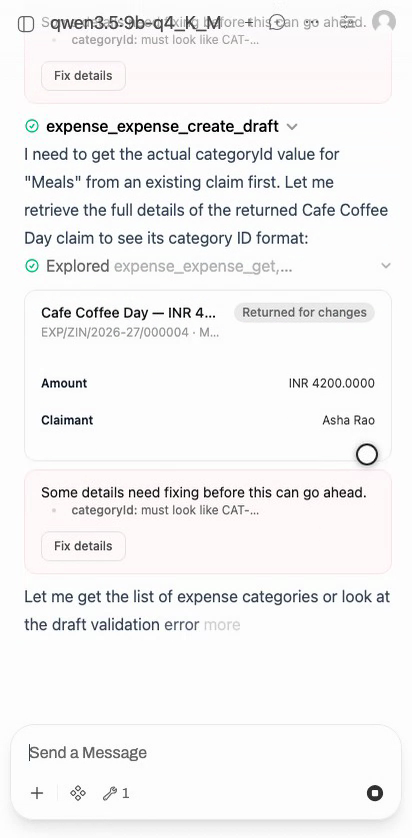Open the integrations icon in composer
Screen dimensions: 412x838
[x=78, y=793]
